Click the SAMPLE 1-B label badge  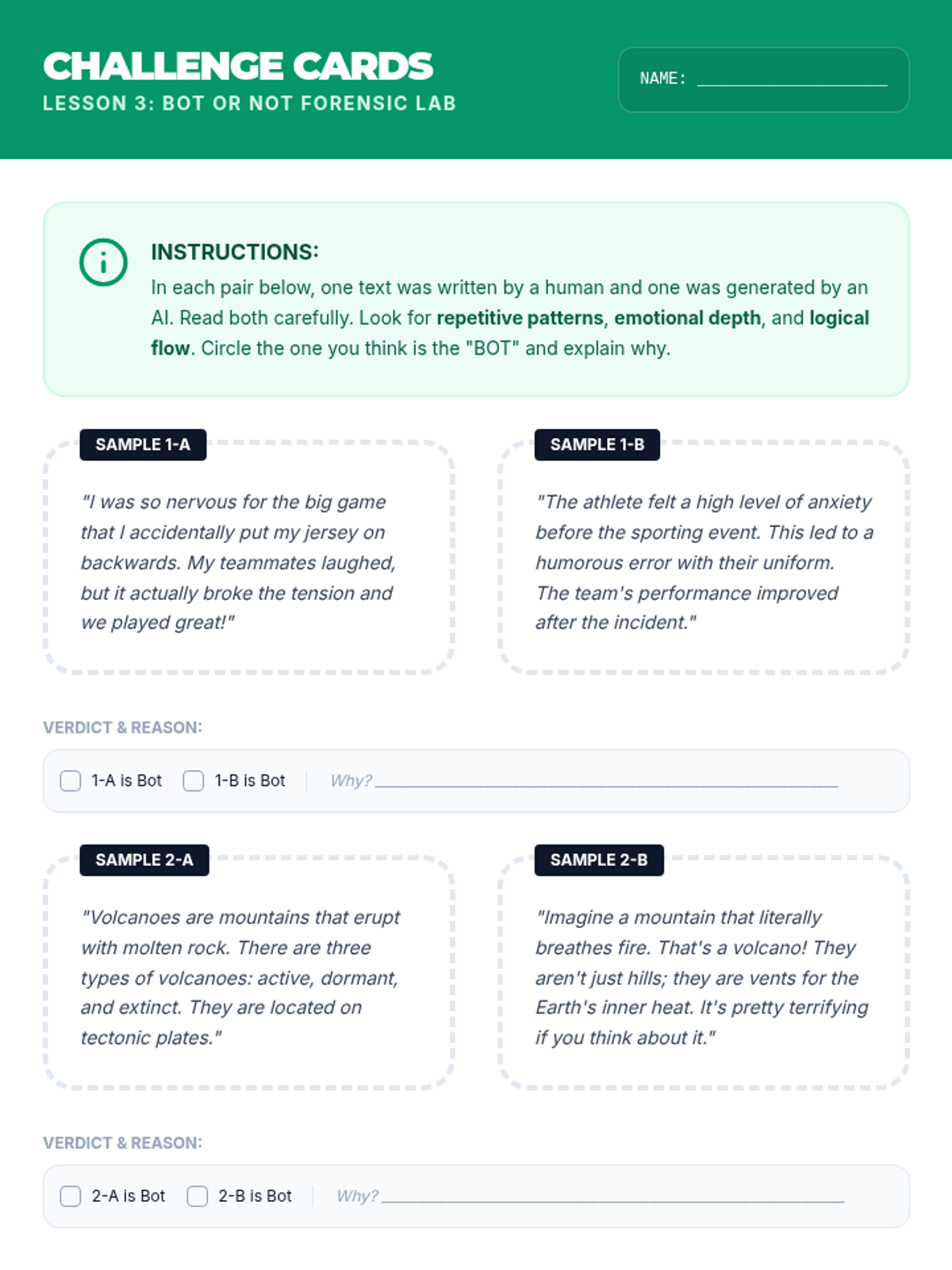pos(597,444)
